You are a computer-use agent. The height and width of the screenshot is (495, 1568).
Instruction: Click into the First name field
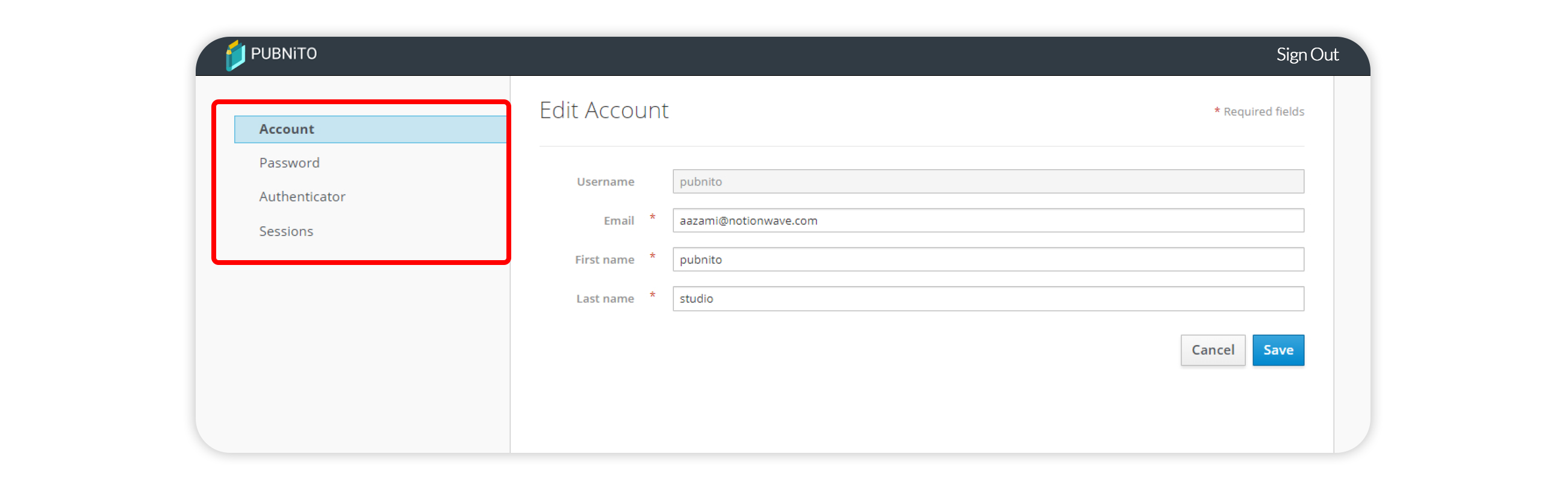(x=988, y=260)
